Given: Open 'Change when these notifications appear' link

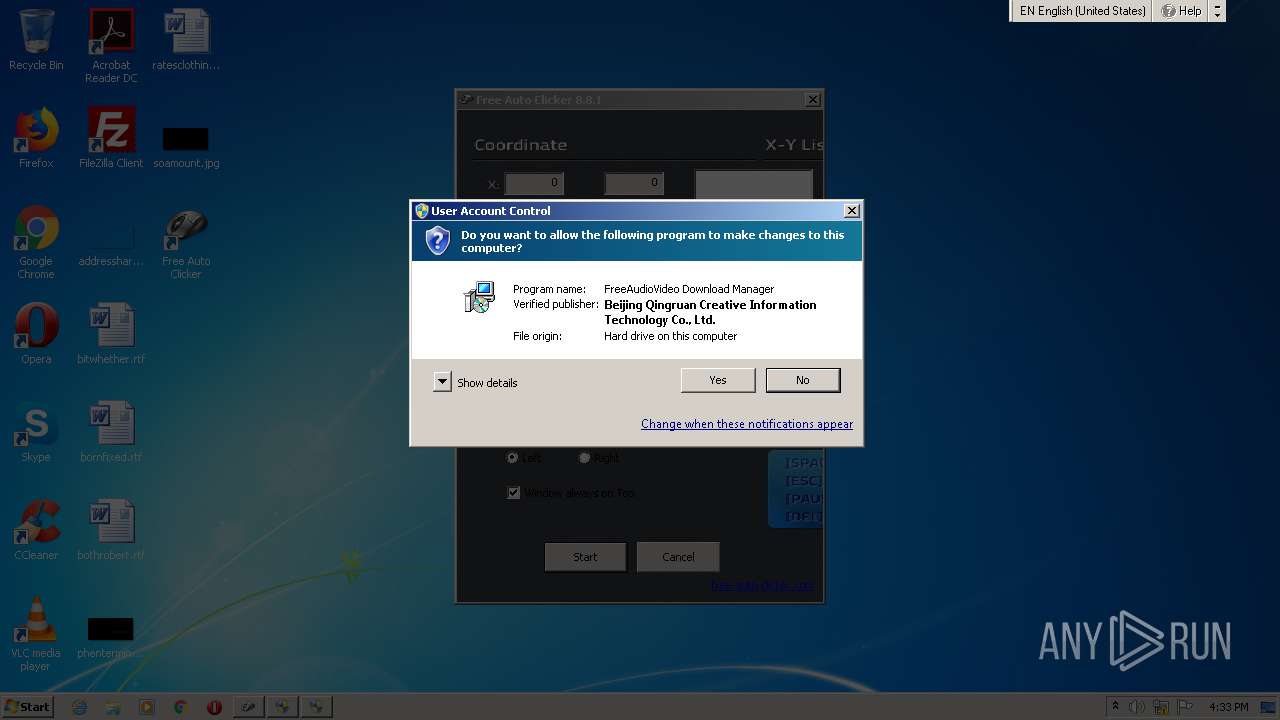Looking at the screenshot, I should pos(747,424).
